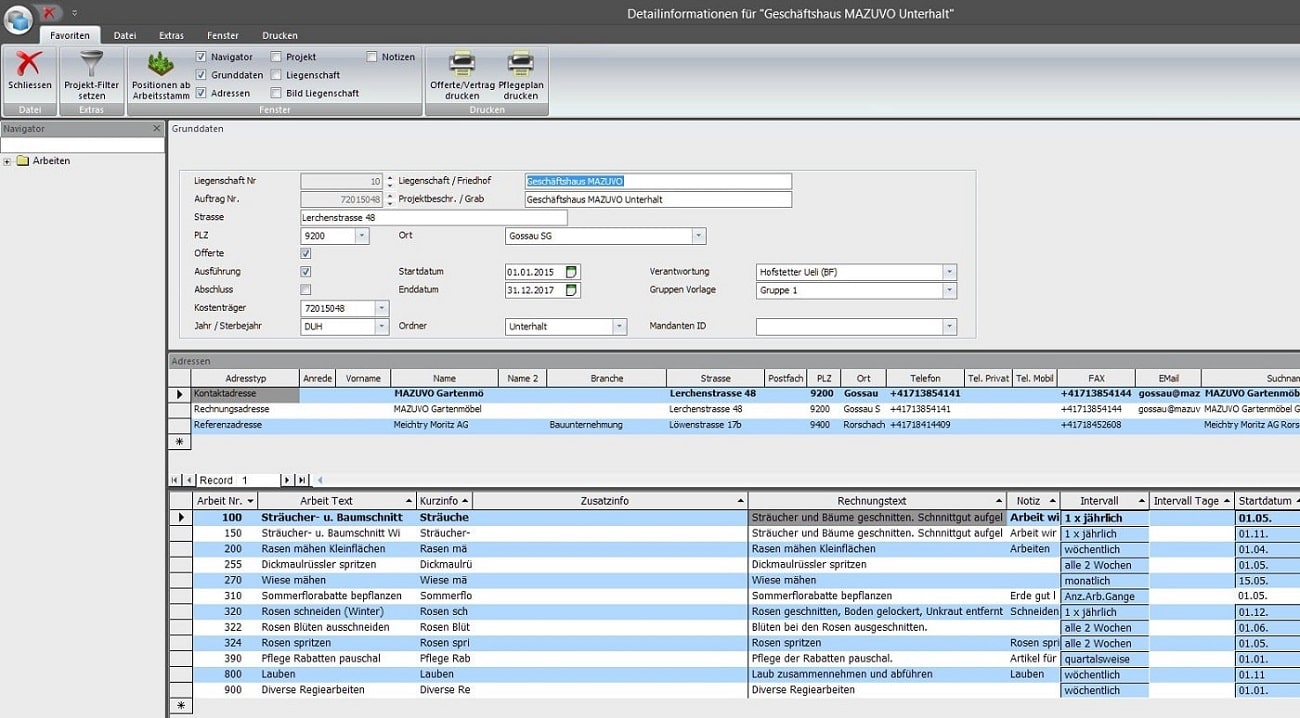The image size is (1300, 718).
Task: Select the Referenzadresse row
Action: point(735,425)
